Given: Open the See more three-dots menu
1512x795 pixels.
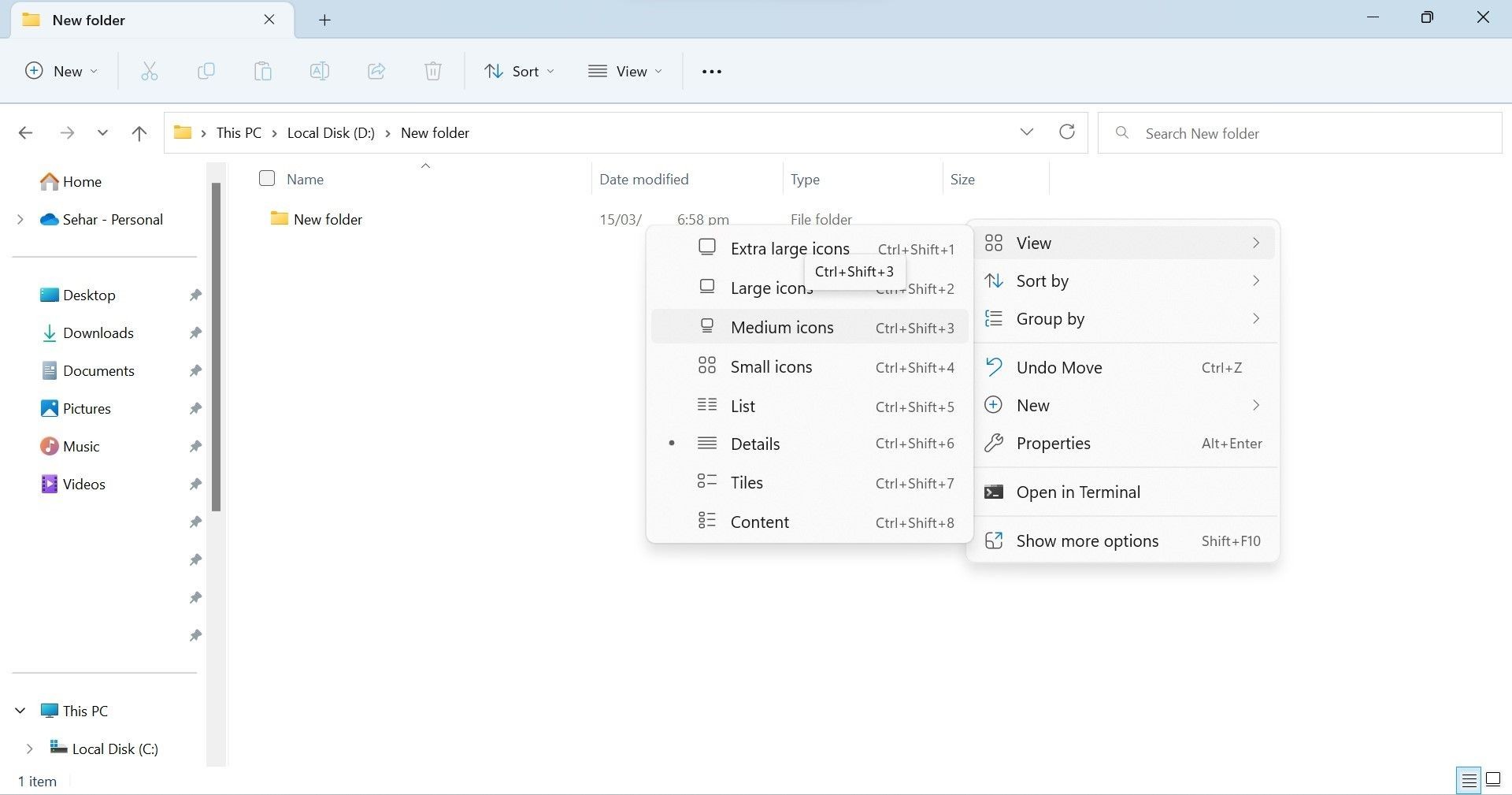Looking at the screenshot, I should pyautogui.click(x=711, y=71).
